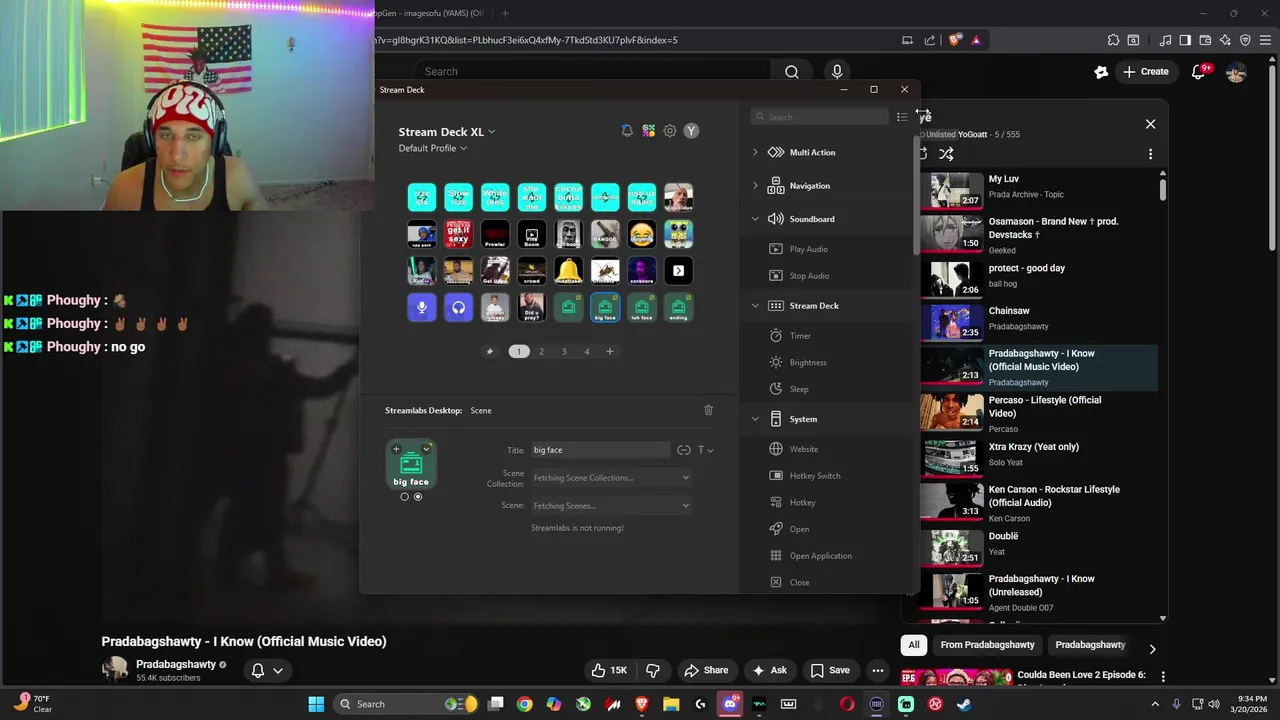The image size is (1280, 720).
Task: Choose the Hotkey Switch action
Action: click(x=815, y=476)
